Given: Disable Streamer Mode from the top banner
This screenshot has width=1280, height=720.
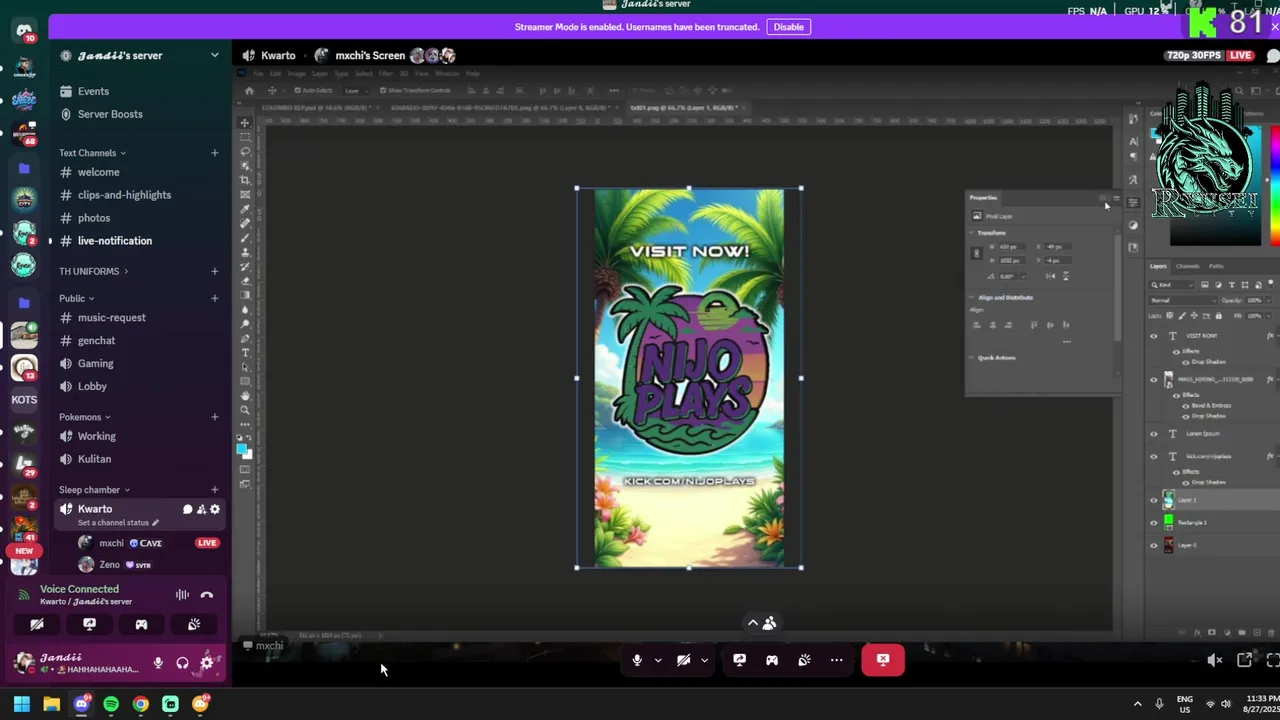Looking at the screenshot, I should click(x=788, y=27).
